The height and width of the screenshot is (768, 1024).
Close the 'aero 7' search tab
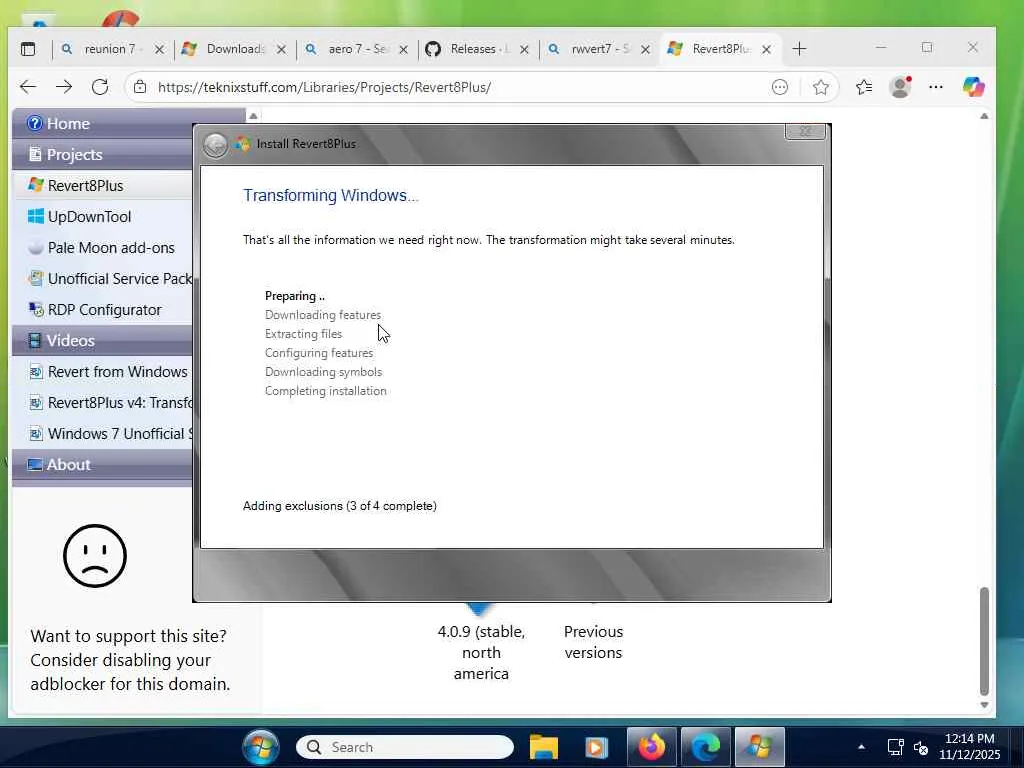coord(404,50)
